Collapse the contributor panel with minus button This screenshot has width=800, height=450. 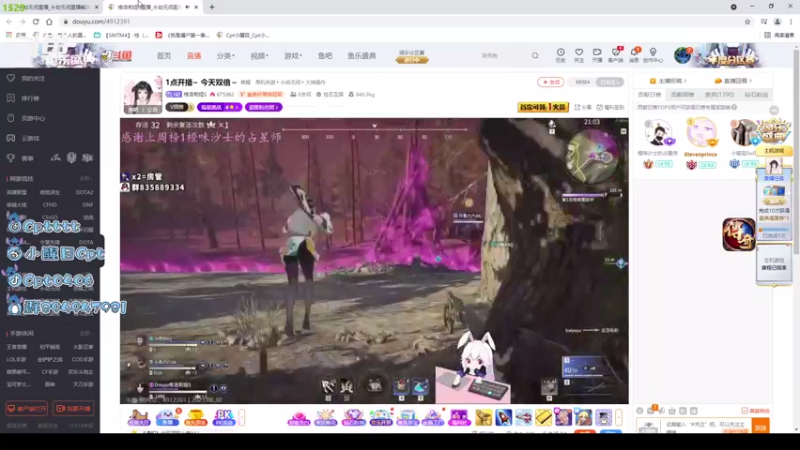774,110
